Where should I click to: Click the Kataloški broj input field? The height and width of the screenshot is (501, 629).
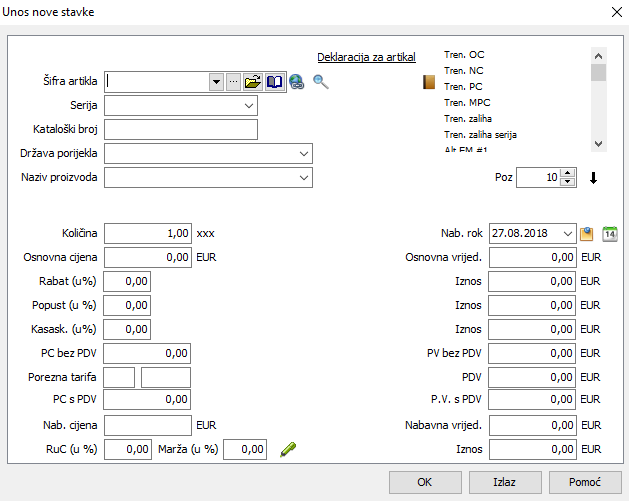coord(181,129)
